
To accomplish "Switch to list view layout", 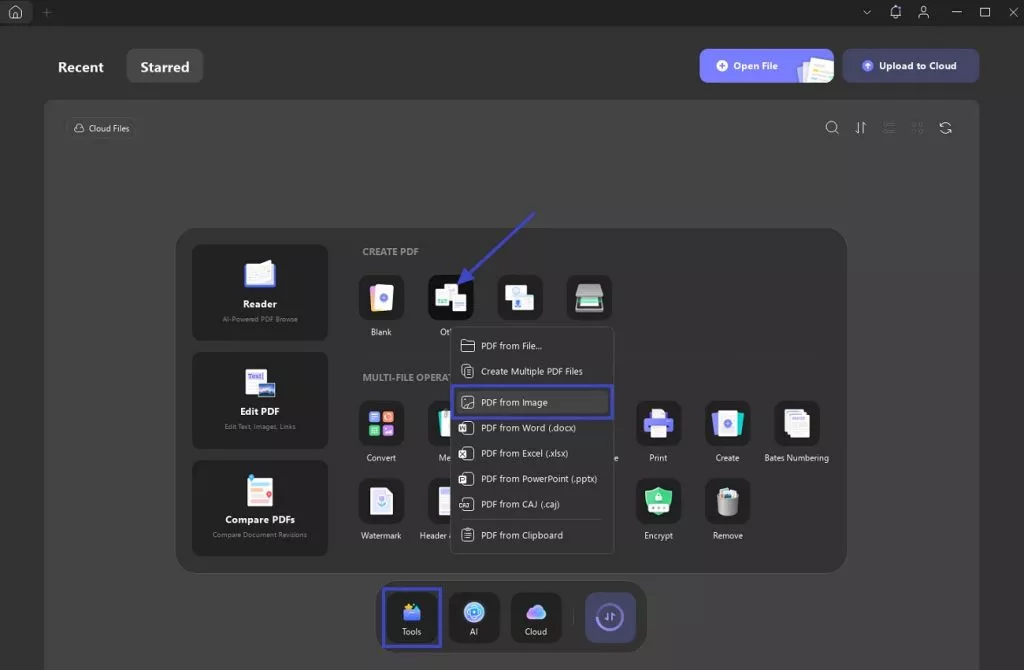I will [x=889, y=128].
